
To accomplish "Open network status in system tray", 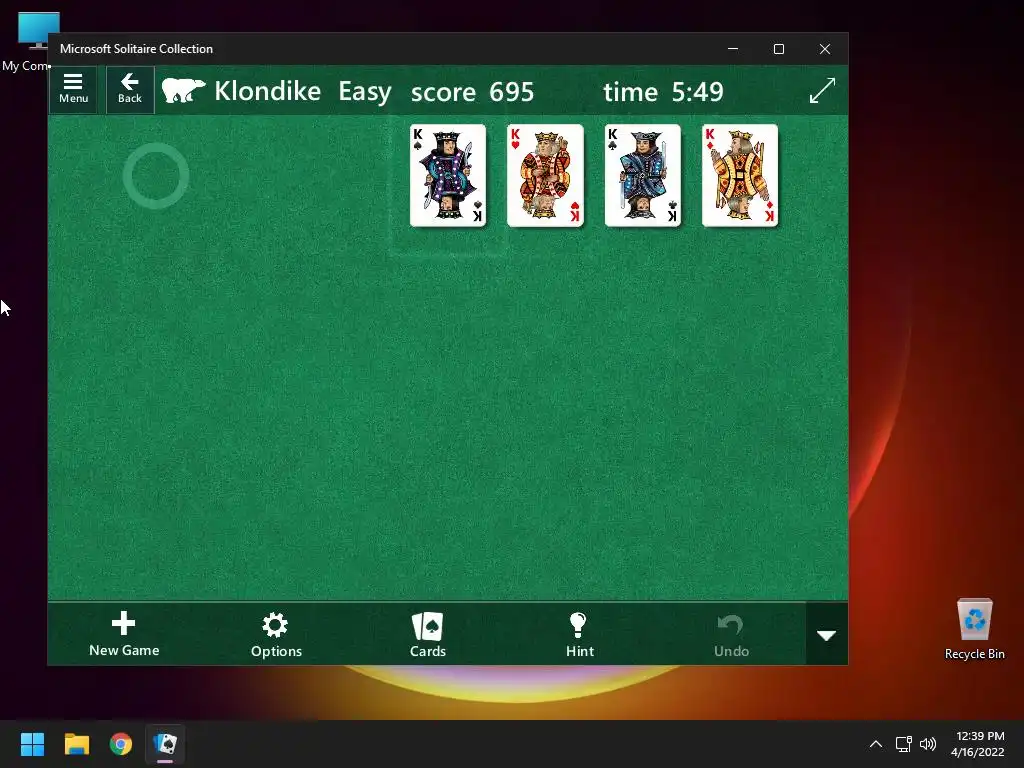I will [x=903, y=744].
